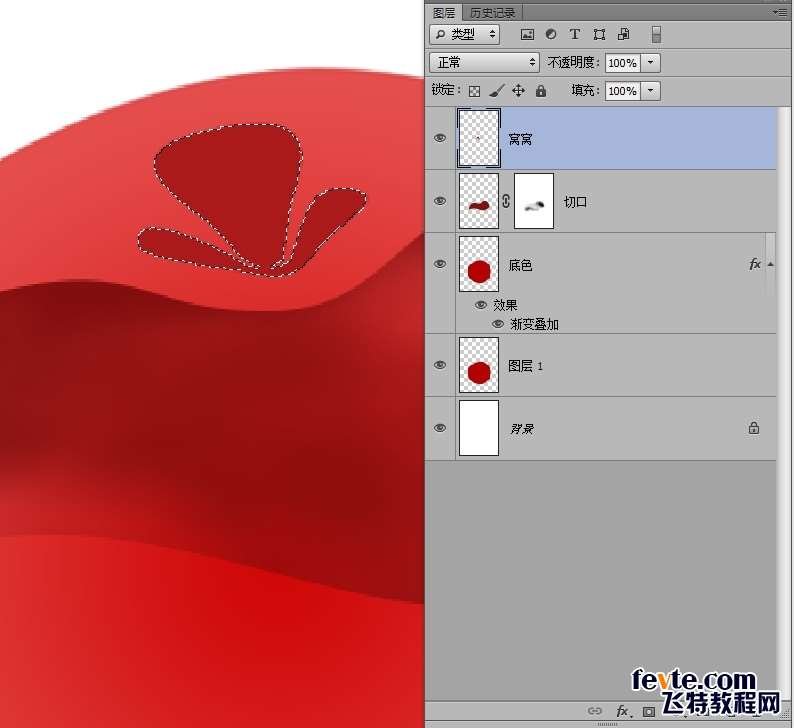Click the text layer filter icon
This screenshot has width=794, height=728.
click(x=575, y=35)
